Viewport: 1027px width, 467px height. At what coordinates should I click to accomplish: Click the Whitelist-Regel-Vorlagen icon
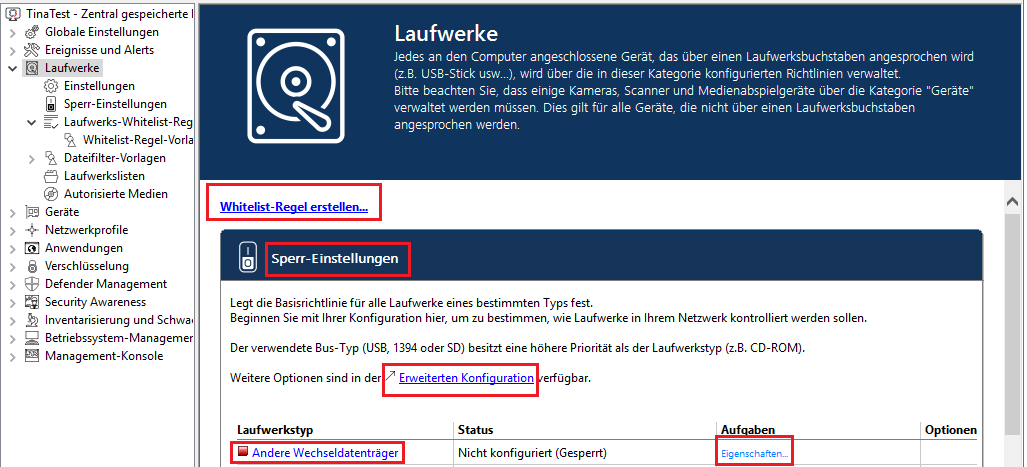pyautogui.click(x=70, y=140)
